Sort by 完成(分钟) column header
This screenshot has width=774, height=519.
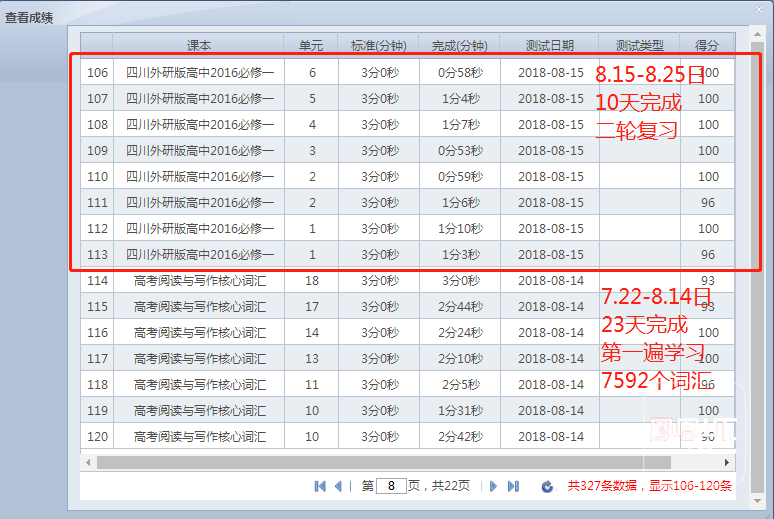[460, 45]
